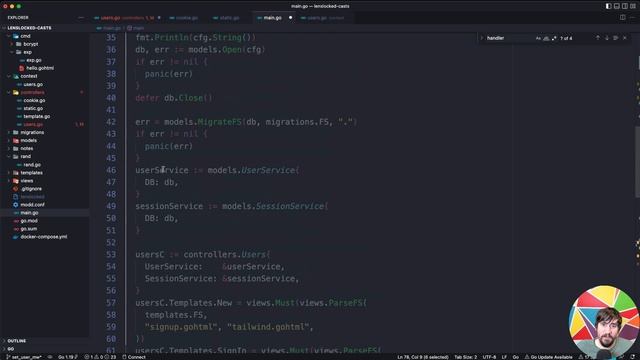The height and width of the screenshot is (360, 640).
Task: Change Tab Size setting in status bar
Action: [x=465, y=357]
